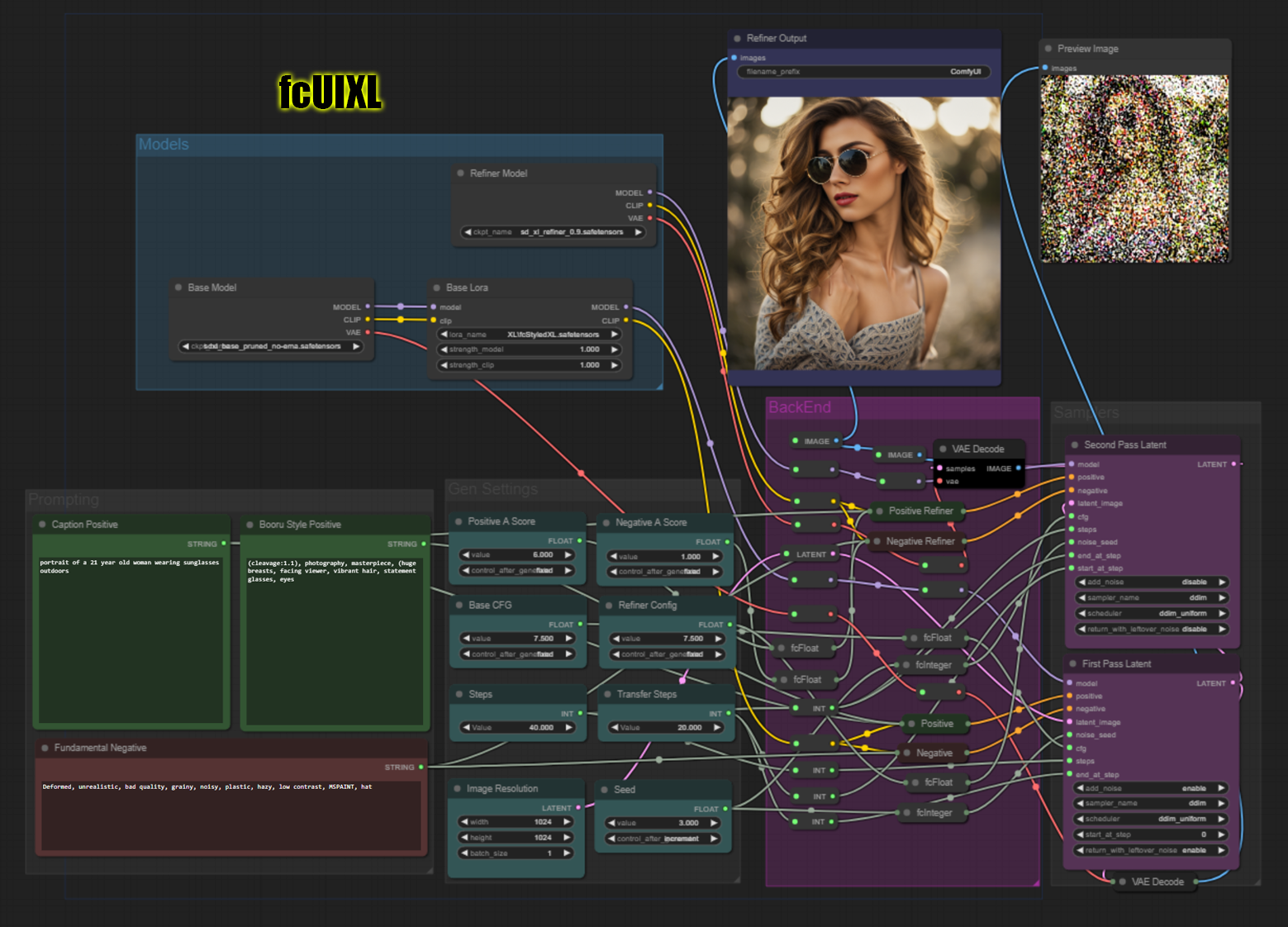Toggle return_with_leftover_noise in First Pass Latent
This screenshot has height=927, width=1288.
(x=1151, y=850)
